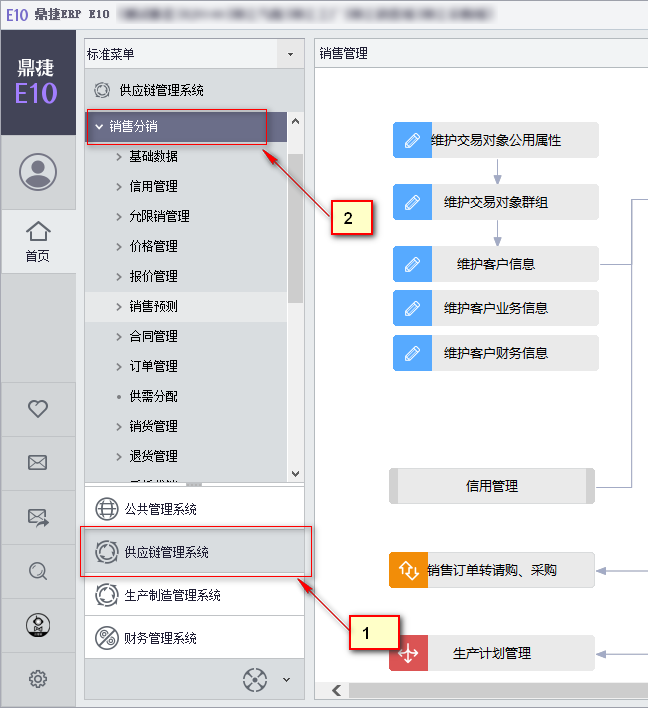Expand 订单管理 in the menu tree
Viewport: 648px width, 708px height.
(120, 367)
